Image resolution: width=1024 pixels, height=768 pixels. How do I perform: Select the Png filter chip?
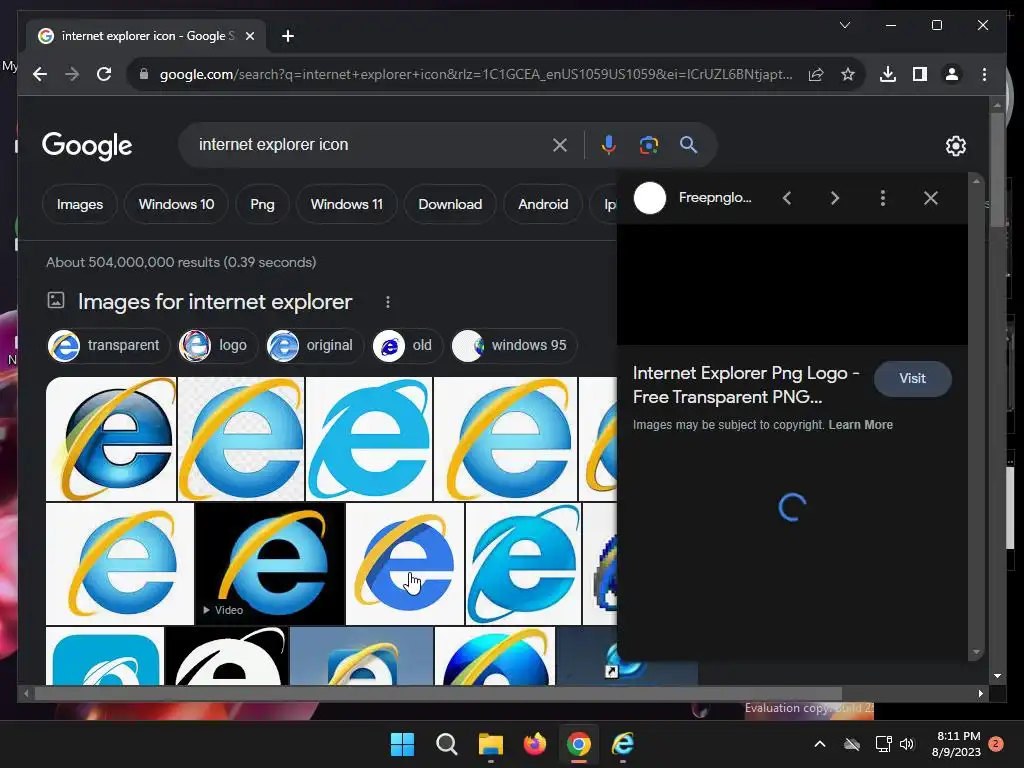click(x=263, y=204)
